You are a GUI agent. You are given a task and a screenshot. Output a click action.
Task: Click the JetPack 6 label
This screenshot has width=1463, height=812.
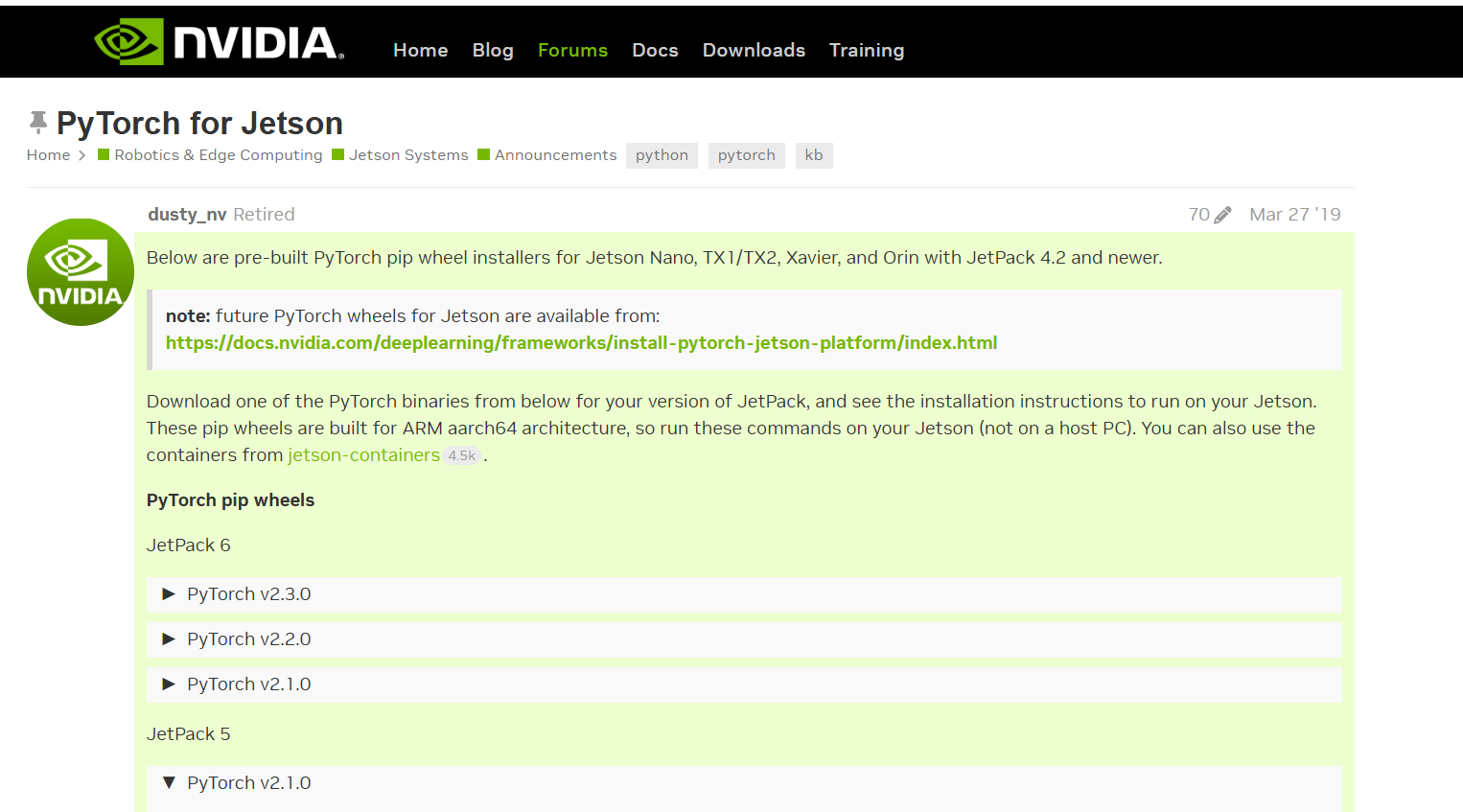coord(189,545)
